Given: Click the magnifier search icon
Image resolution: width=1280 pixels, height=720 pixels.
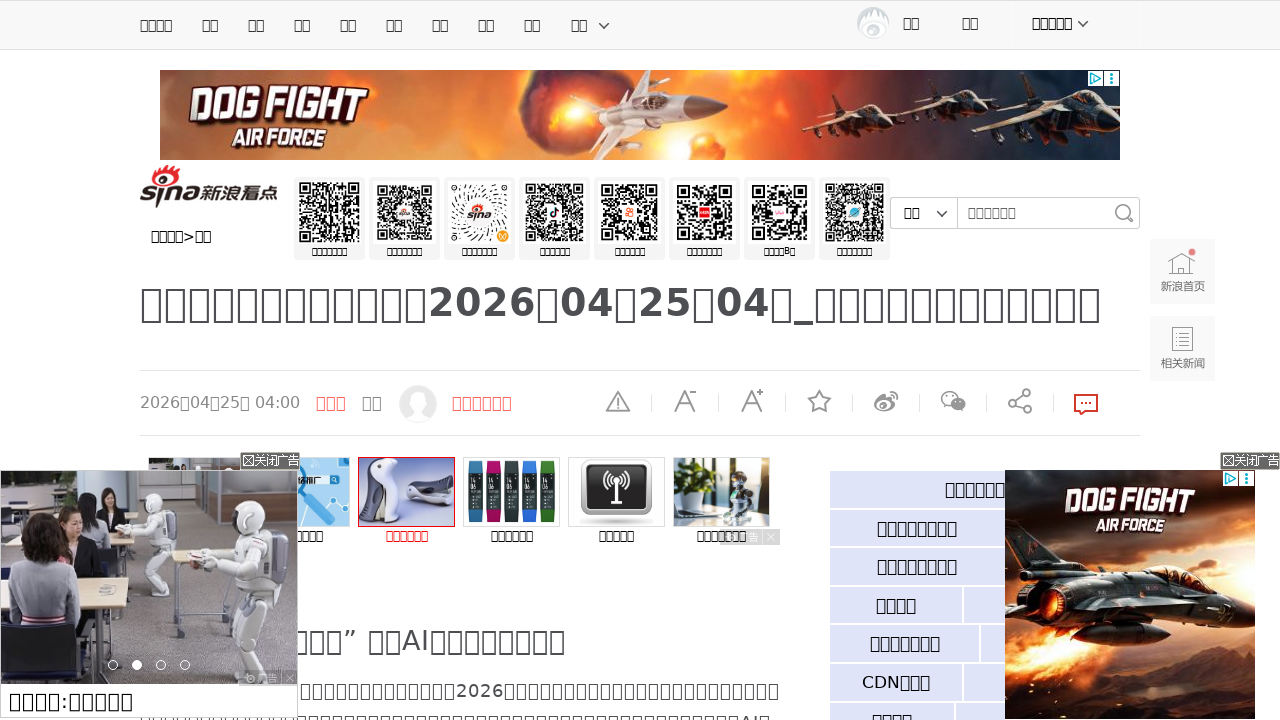Looking at the screenshot, I should 1124,213.
